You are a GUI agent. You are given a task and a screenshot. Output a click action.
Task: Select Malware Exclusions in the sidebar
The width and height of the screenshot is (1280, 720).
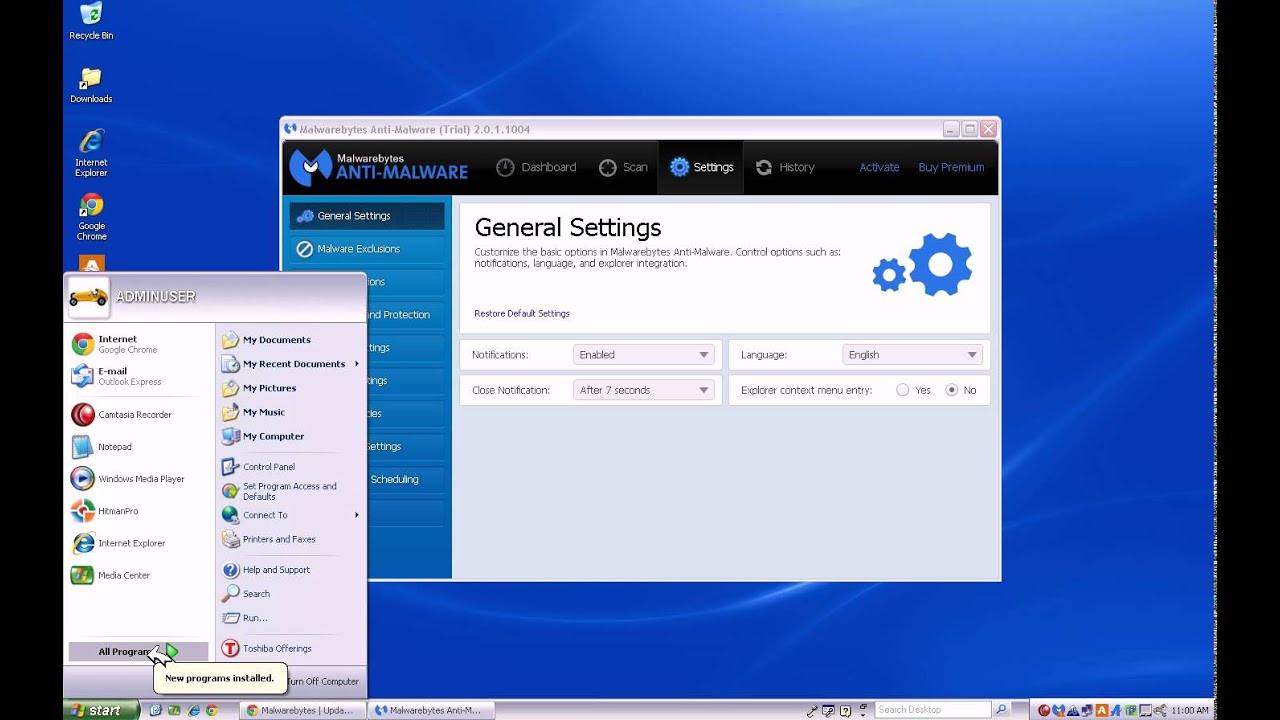tap(367, 249)
